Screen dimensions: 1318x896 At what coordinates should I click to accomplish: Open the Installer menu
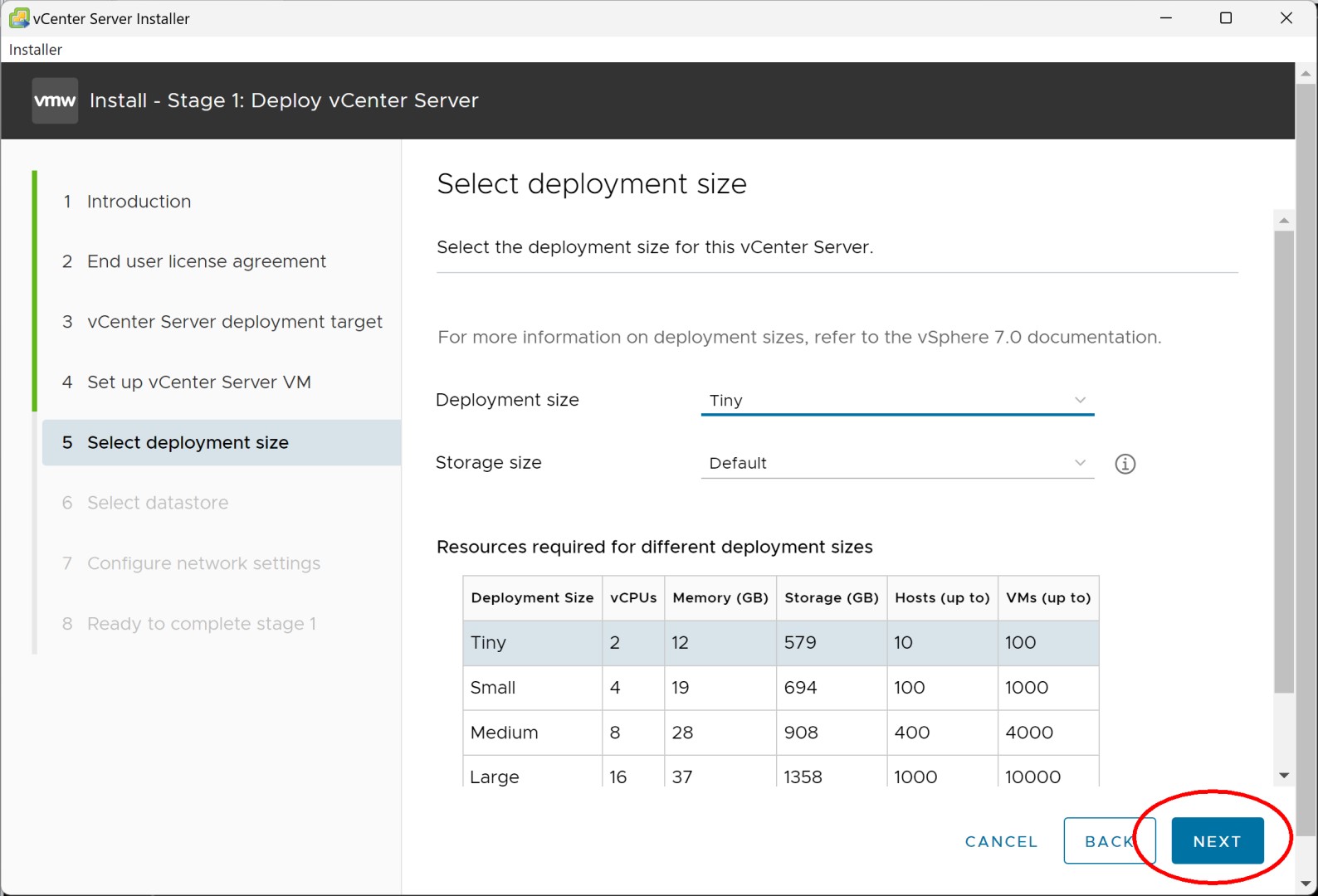coord(36,50)
